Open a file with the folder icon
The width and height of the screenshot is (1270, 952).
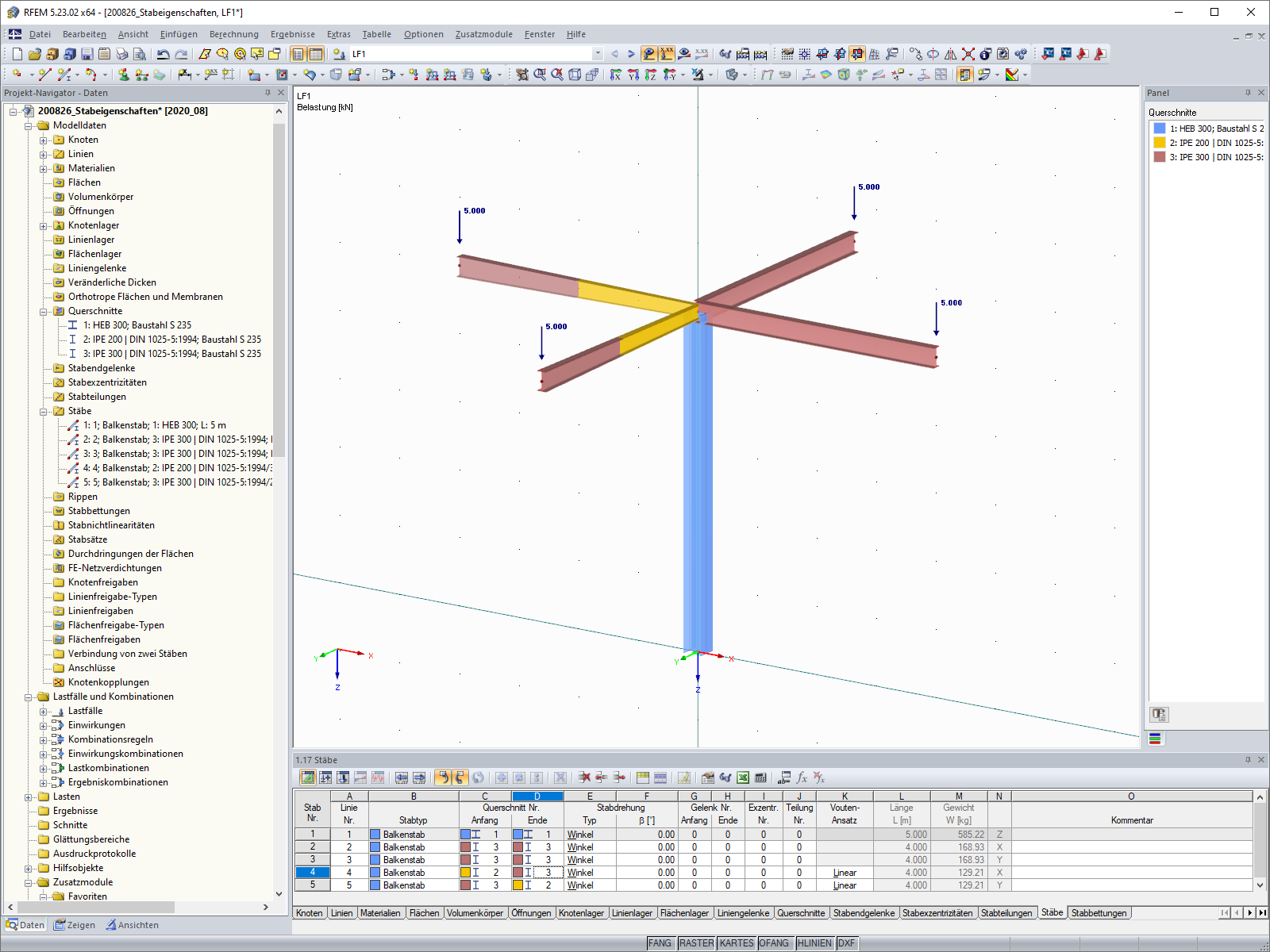point(34,54)
